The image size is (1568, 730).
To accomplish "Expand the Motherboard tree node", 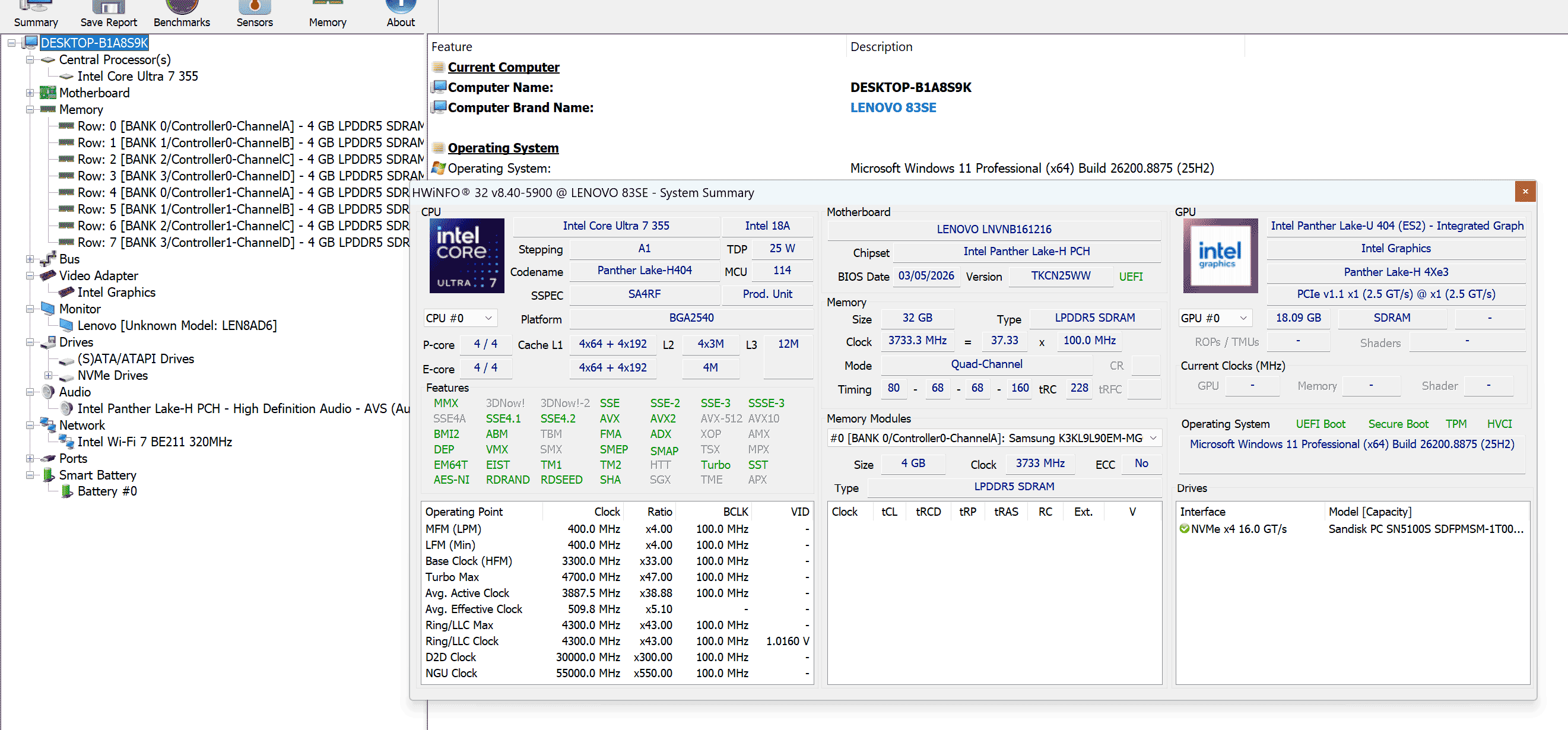I will point(29,93).
